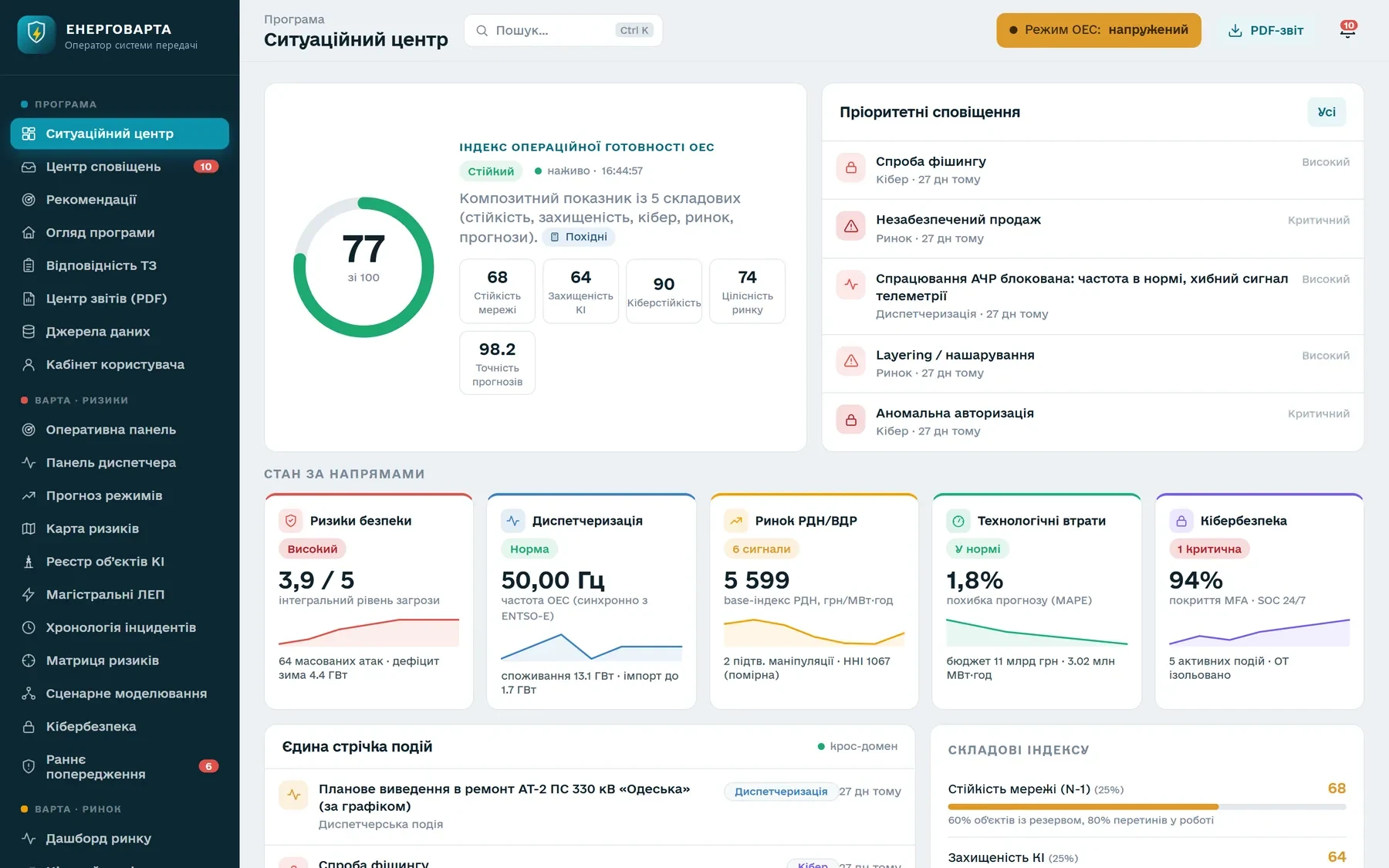Download the PDF-звіт report
The image size is (1389, 868).
(1266, 30)
